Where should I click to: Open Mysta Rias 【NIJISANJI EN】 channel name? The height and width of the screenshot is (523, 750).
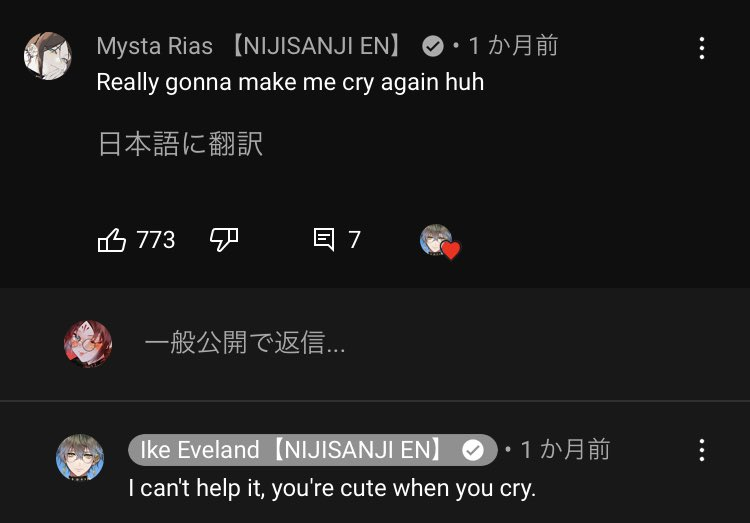[251, 46]
